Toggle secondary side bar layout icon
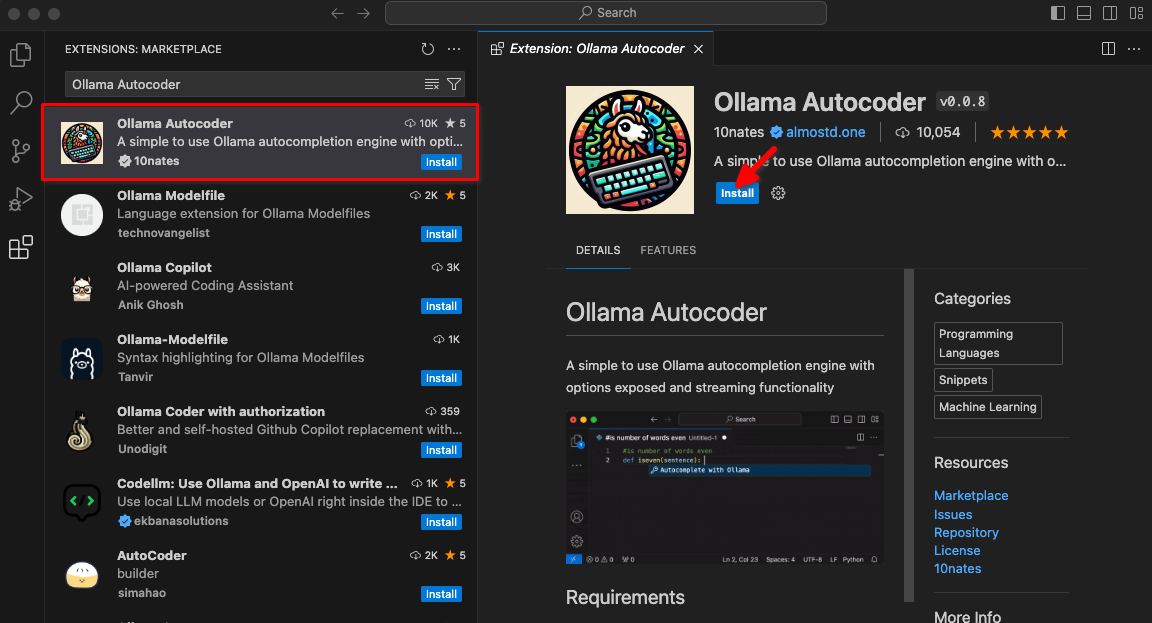Screen dimensions: 1152x623 pyautogui.click(x=1110, y=13)
